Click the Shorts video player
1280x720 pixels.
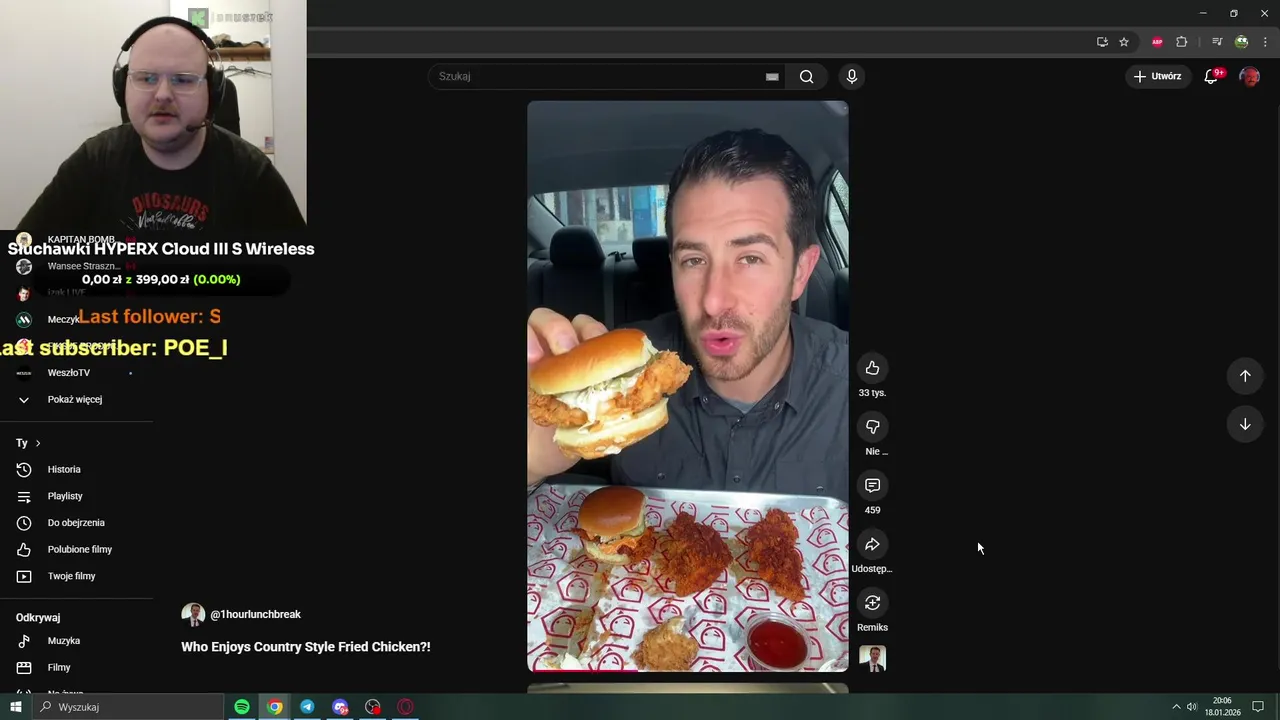click(688, 386)
